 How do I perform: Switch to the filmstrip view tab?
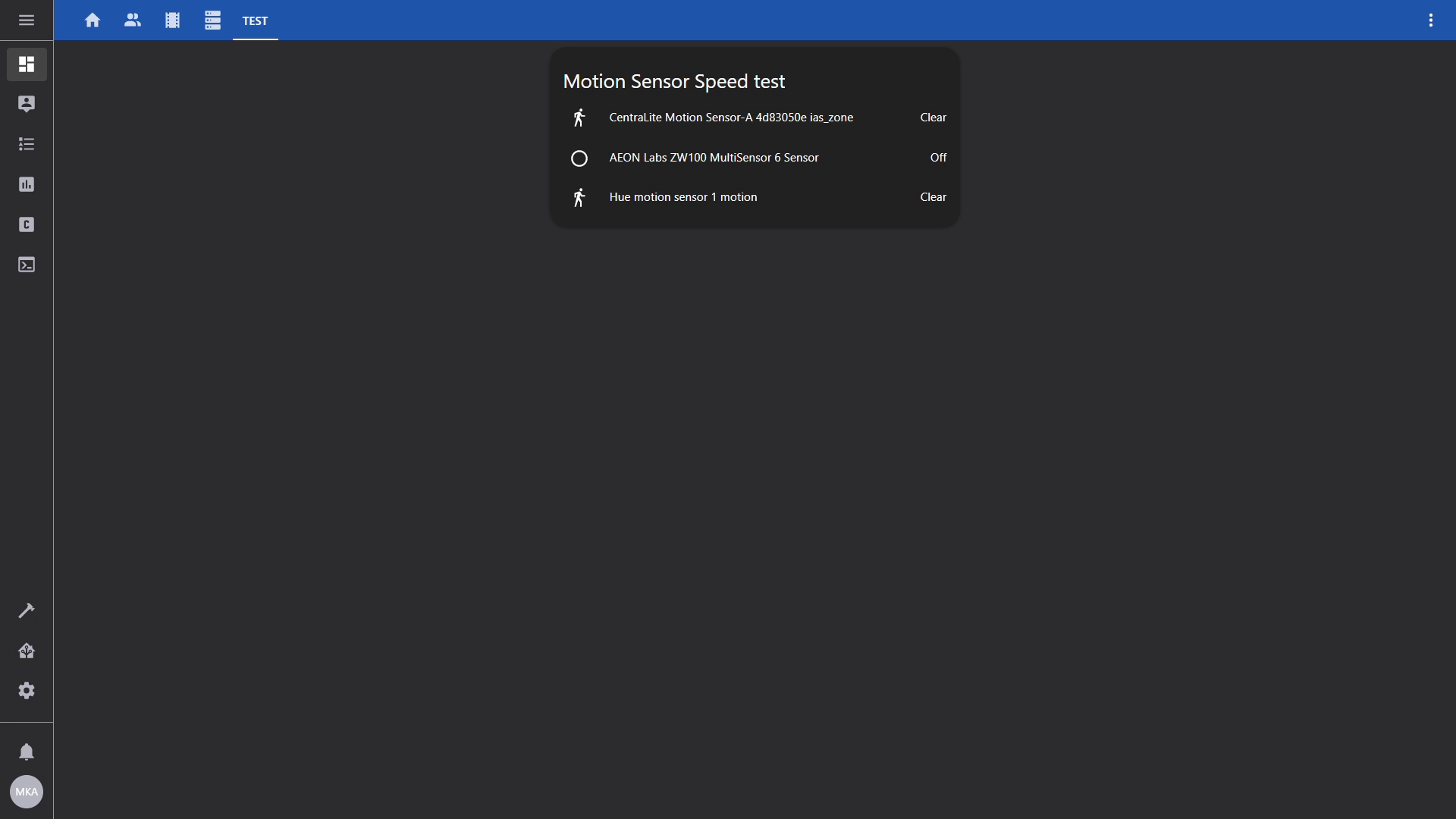coord(173,20)
